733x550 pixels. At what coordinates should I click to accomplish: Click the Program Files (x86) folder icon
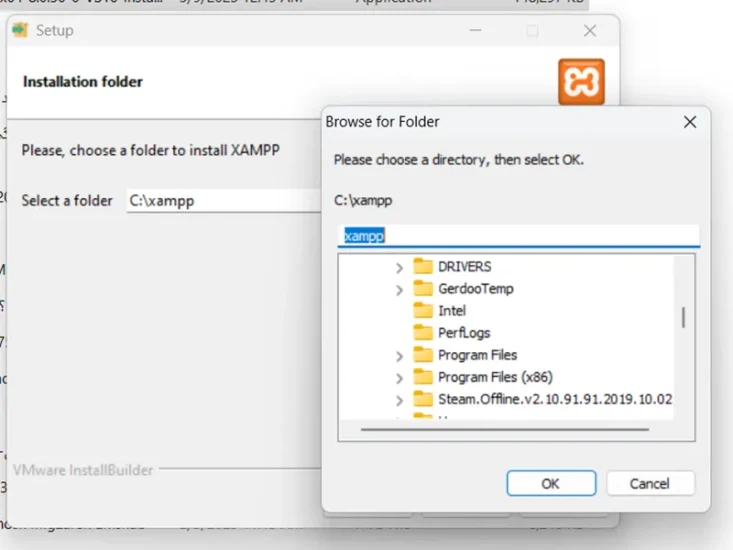(423, 377)
